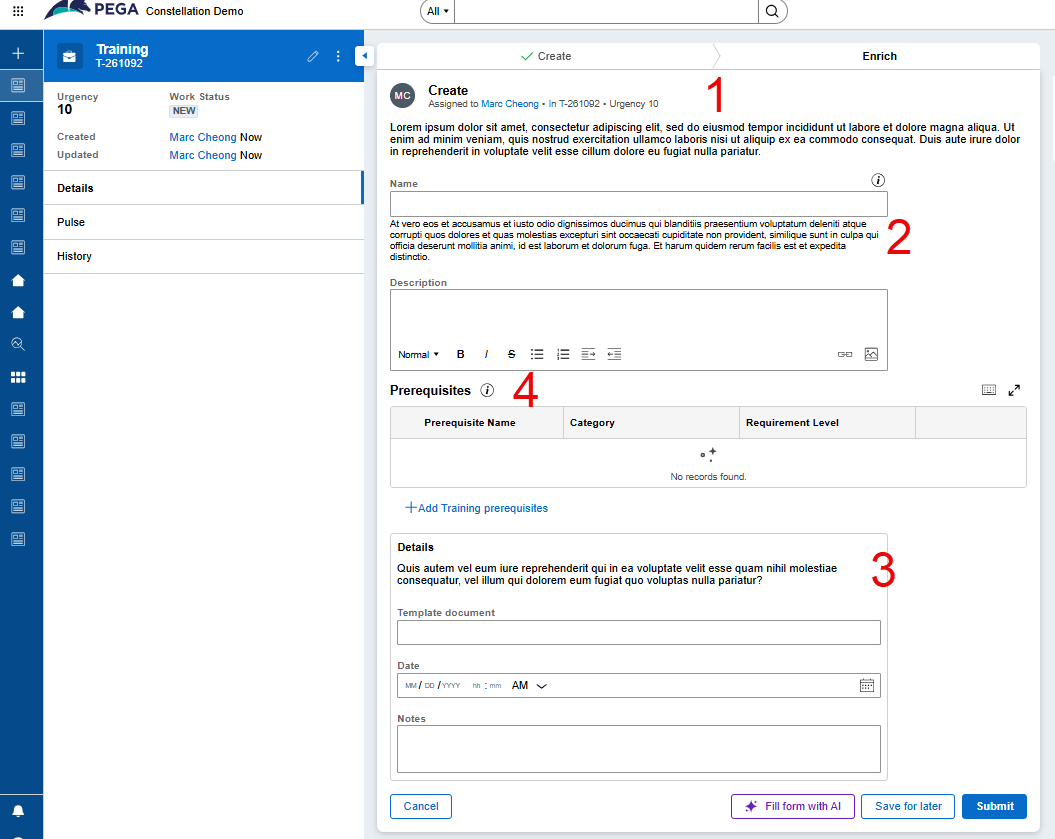This screenshot has width=1055, height=839.
Task: Toggle strikethrough formatting in Description editor
Action: pos(512,354)
